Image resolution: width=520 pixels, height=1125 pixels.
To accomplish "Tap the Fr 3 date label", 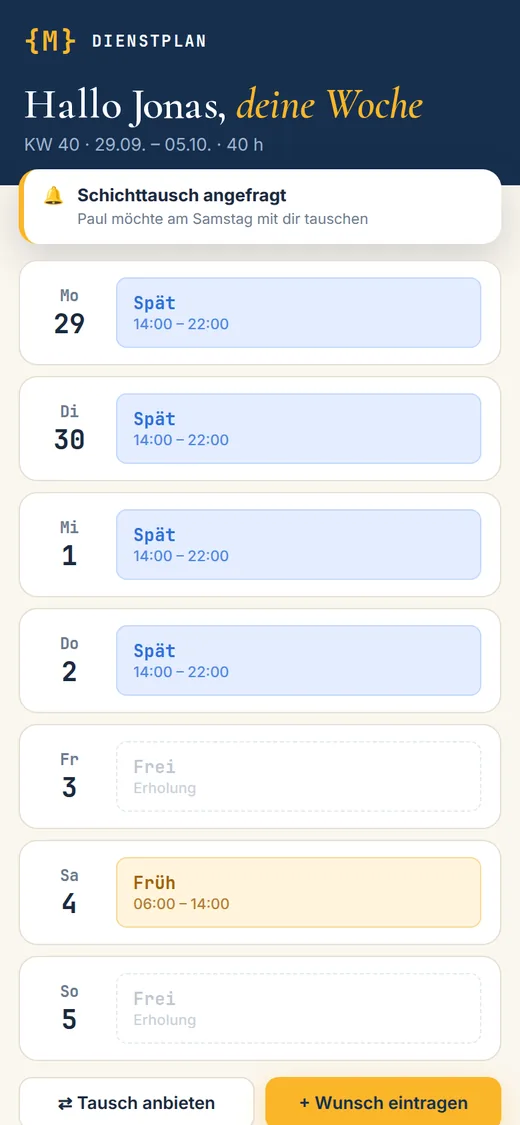I will point(69,776).
